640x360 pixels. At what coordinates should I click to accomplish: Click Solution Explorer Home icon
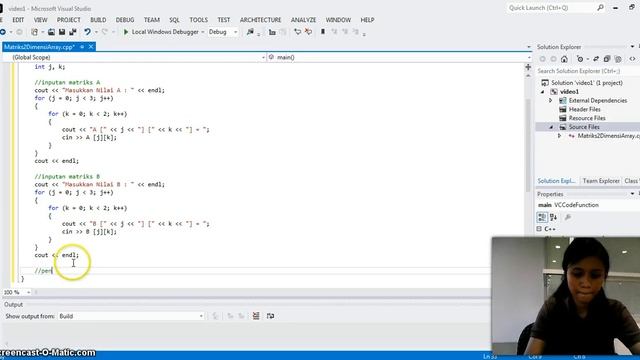tap(564, 59)
